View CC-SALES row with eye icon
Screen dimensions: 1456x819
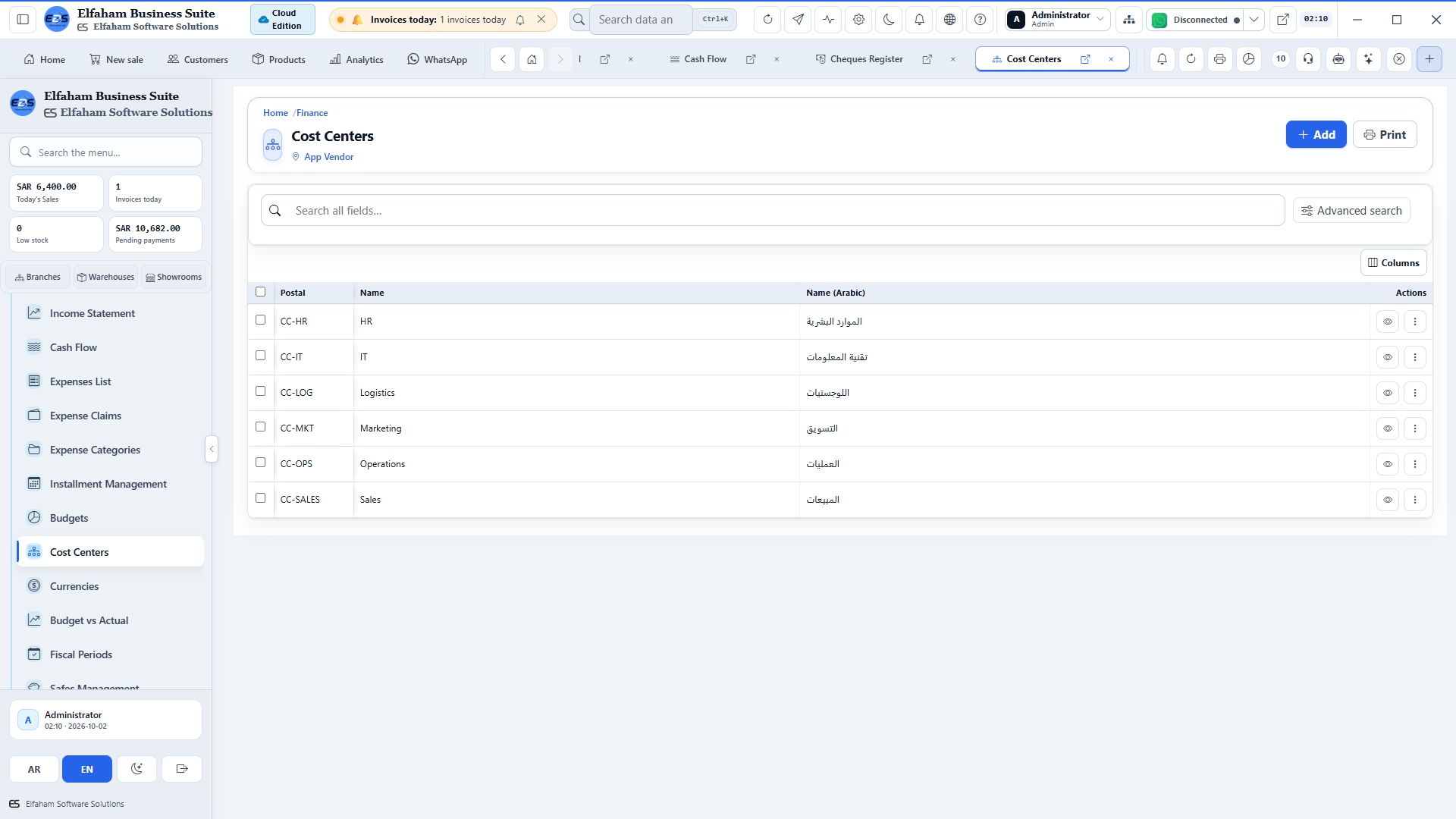coord(1387,500)
